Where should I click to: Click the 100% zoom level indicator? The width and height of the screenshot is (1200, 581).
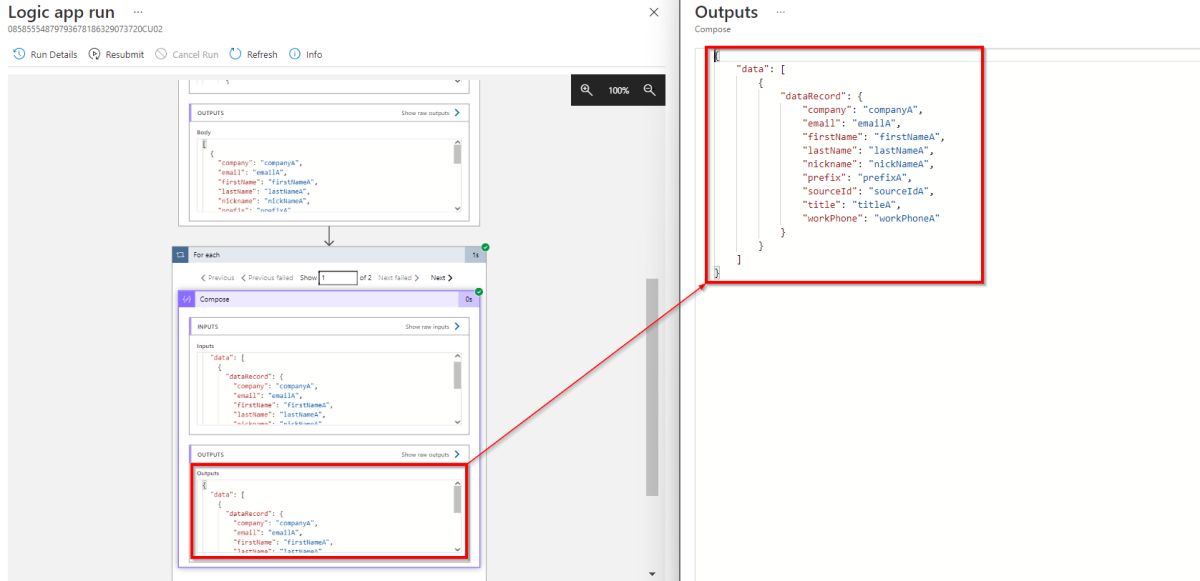tap(619, 90)
